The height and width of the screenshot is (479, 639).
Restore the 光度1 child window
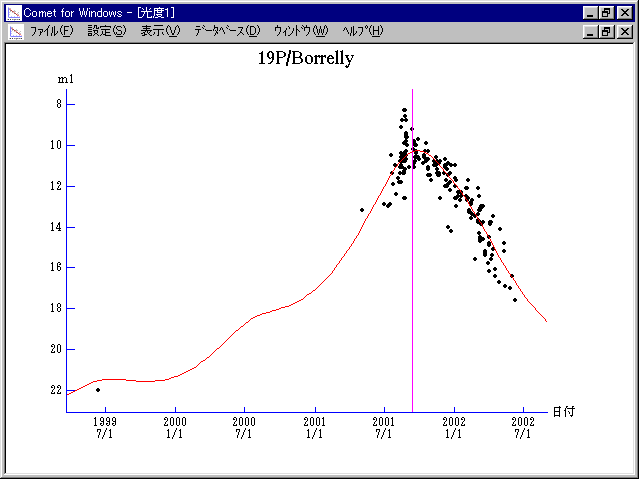tap(606, 31)
